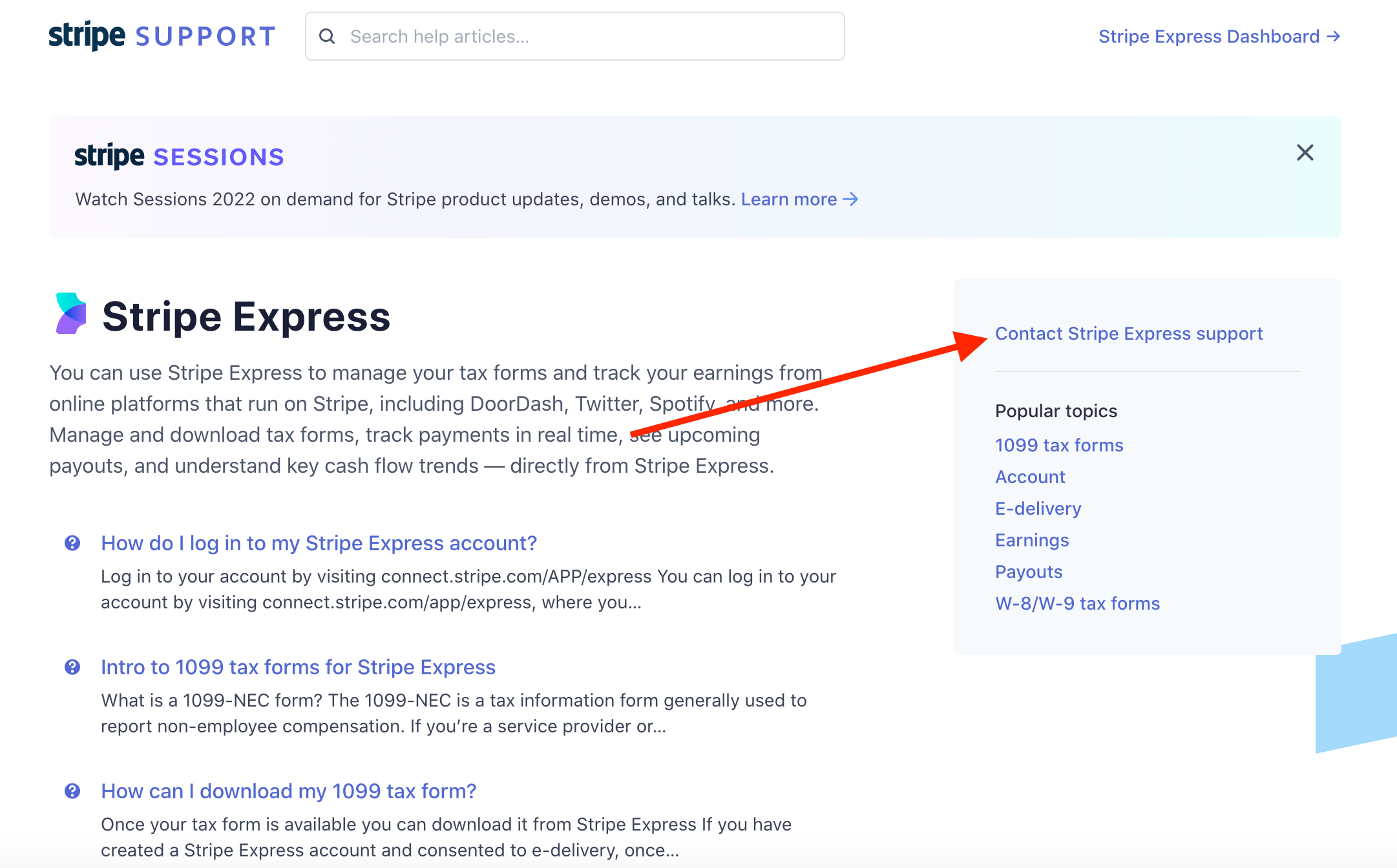Open the Earnings topic
Viewport: 1397px width, 868px height.
pyautogui.click(x=1032, y=540)
